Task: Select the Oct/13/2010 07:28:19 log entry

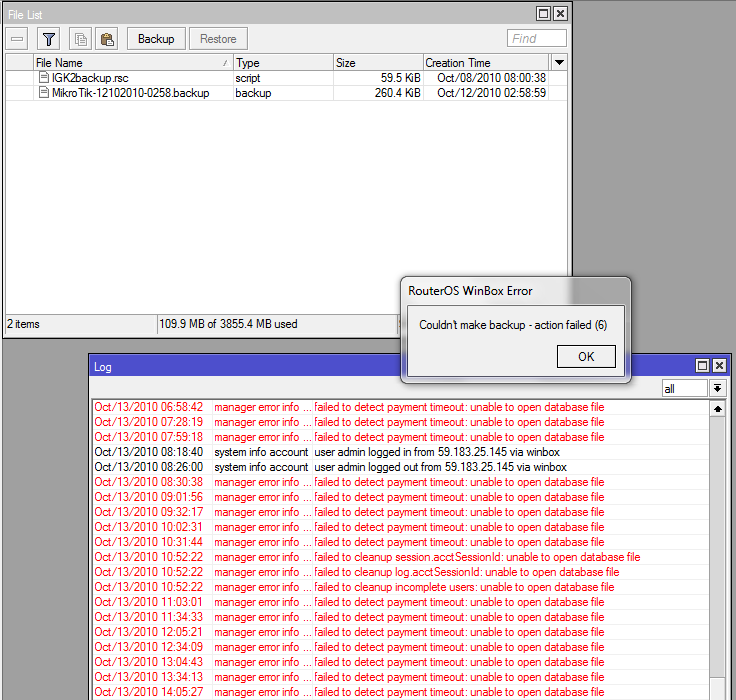Action: pyautogui.click(x=400, y=422)
